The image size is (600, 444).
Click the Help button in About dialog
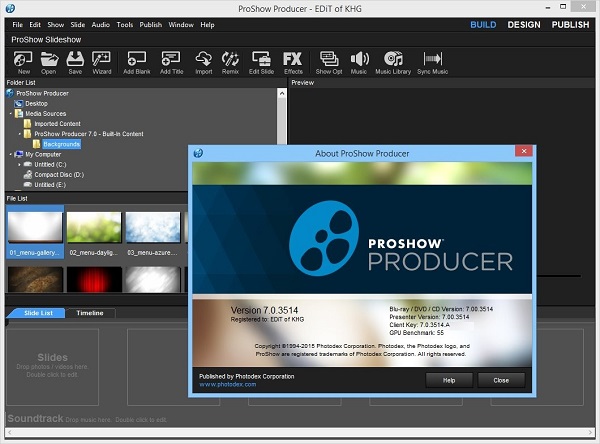(x=448, y=379)
